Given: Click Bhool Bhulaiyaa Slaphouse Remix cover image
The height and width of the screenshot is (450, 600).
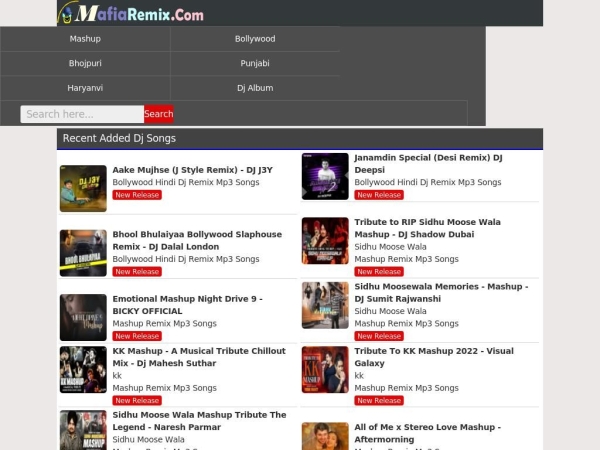Looking at the screenshot, I should (x=83, y=253).
